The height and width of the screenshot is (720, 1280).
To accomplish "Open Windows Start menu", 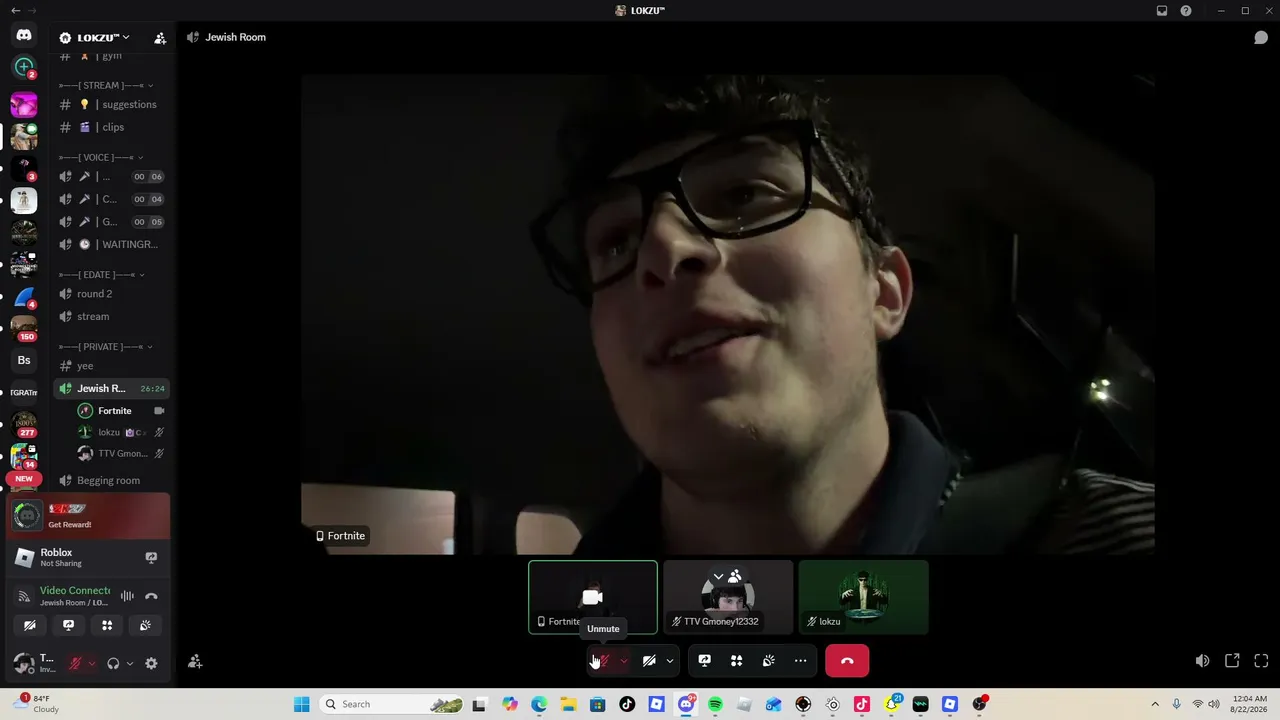I will 301,704.
